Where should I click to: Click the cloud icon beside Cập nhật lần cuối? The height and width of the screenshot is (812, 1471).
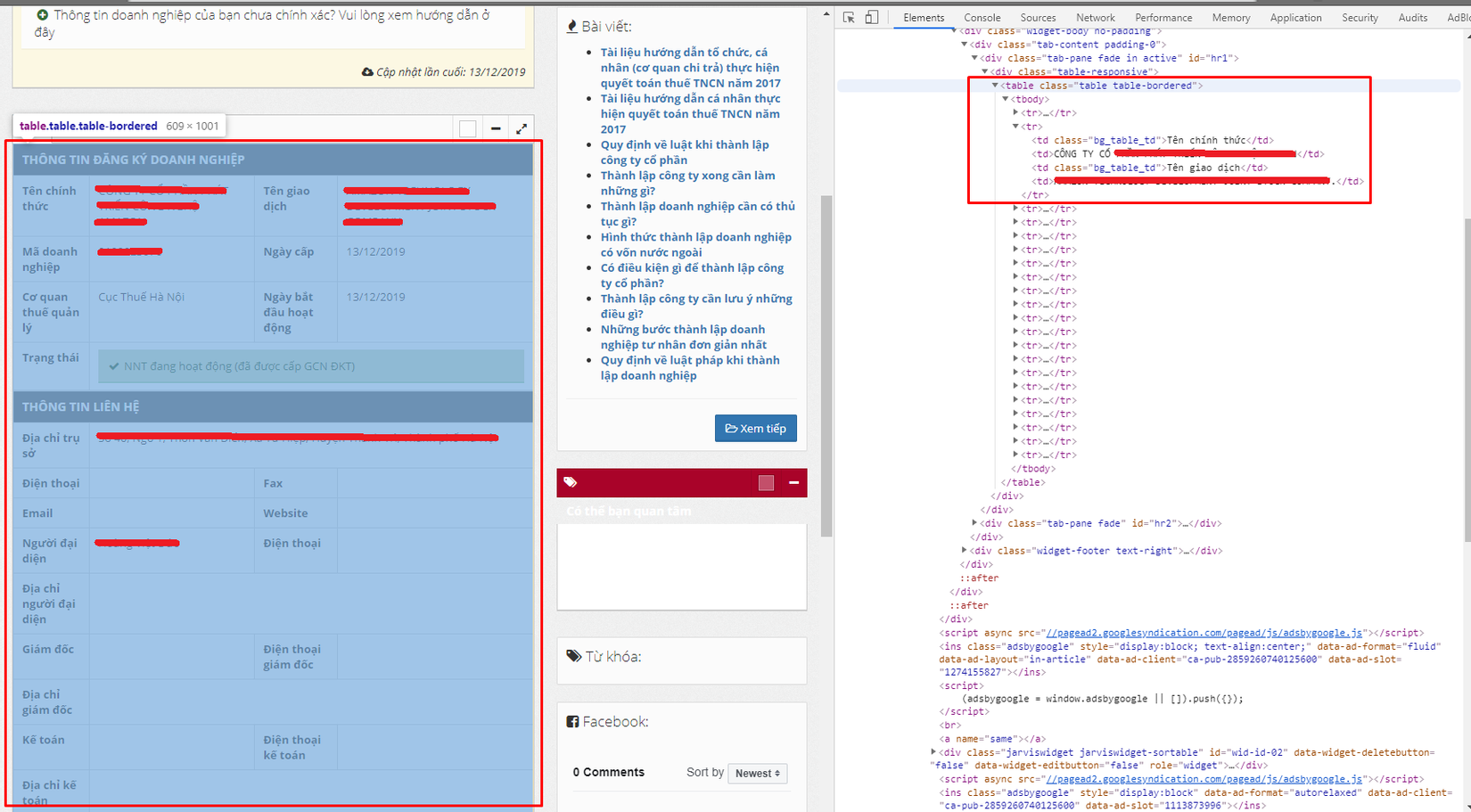(x=367, y=72)
